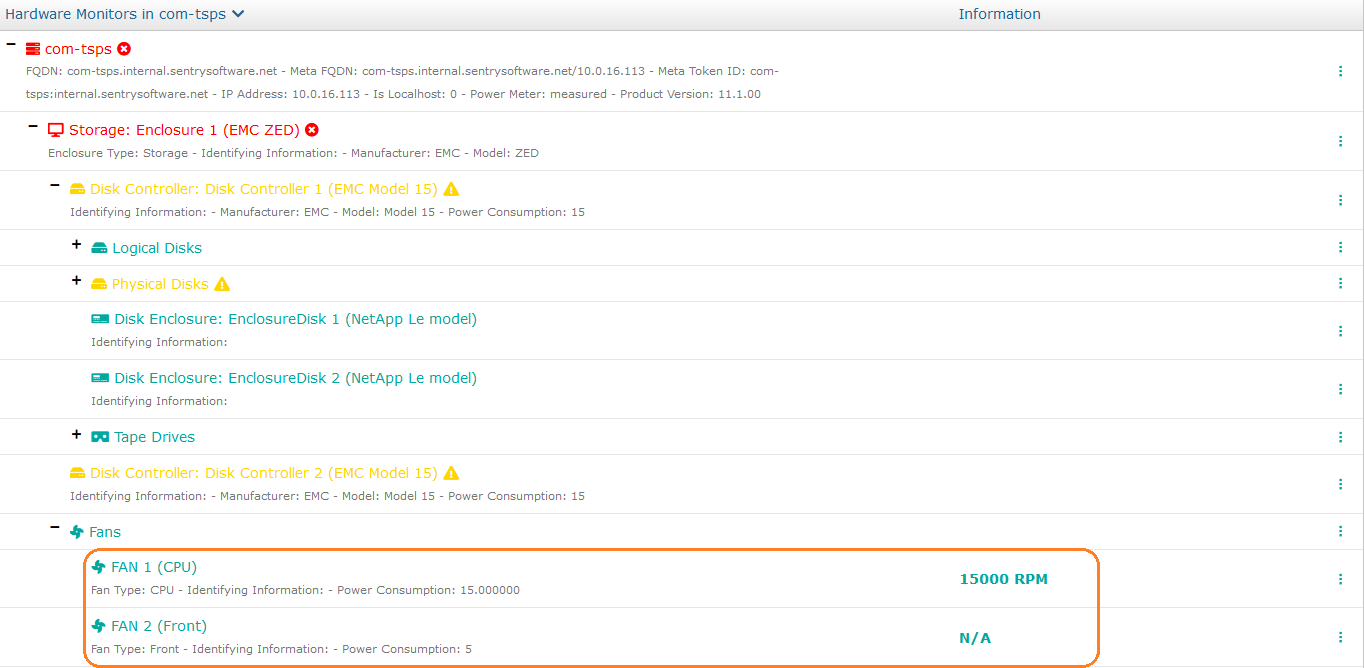The width and height of the screenshot is (1364, 668).
Task: Click the Information column header
Action: point(999,14)
